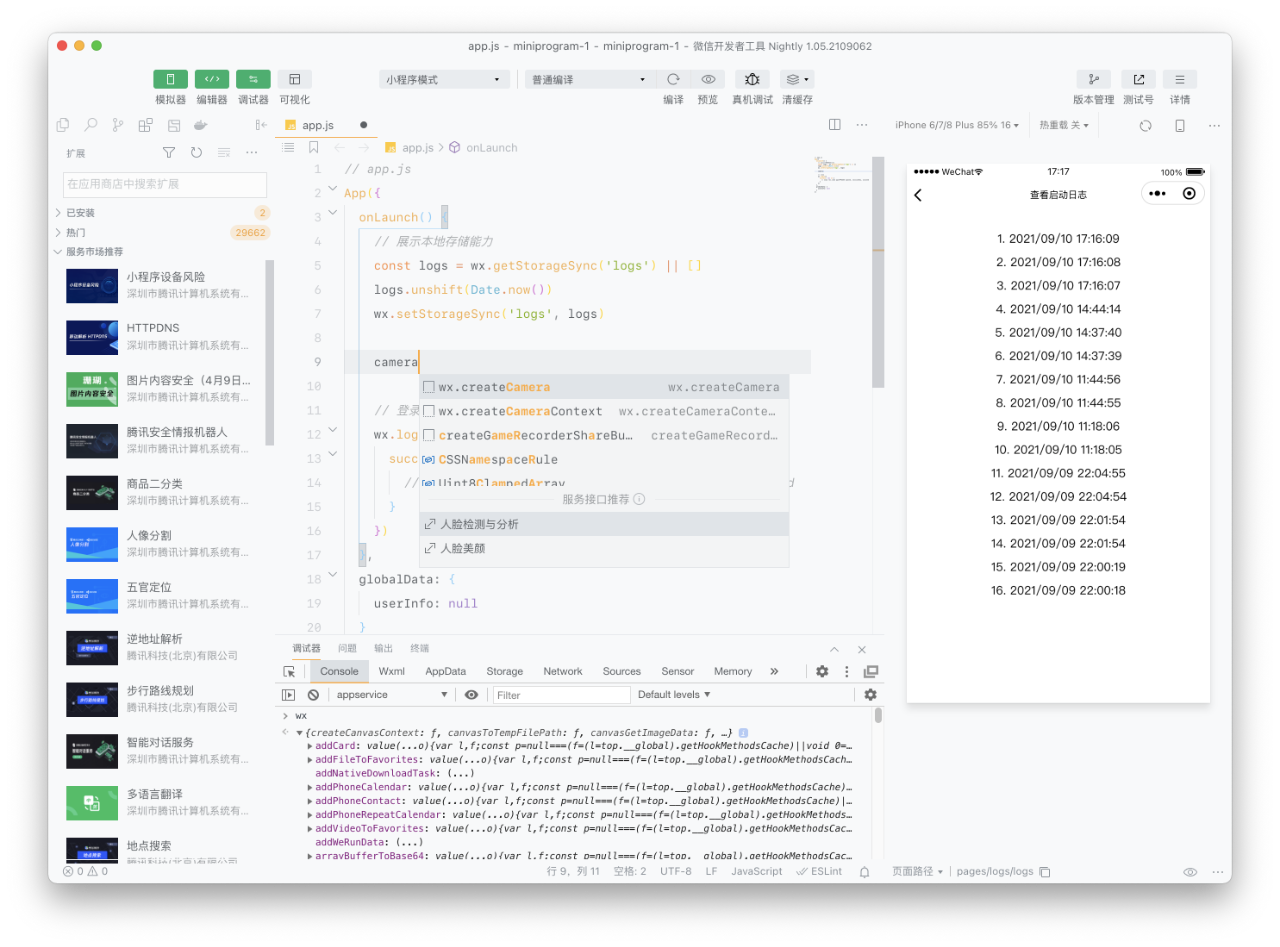Split the editor with the layout icon
Image resolution: width=1280 pixels, height=947 pixels.
tap(835, 125)
